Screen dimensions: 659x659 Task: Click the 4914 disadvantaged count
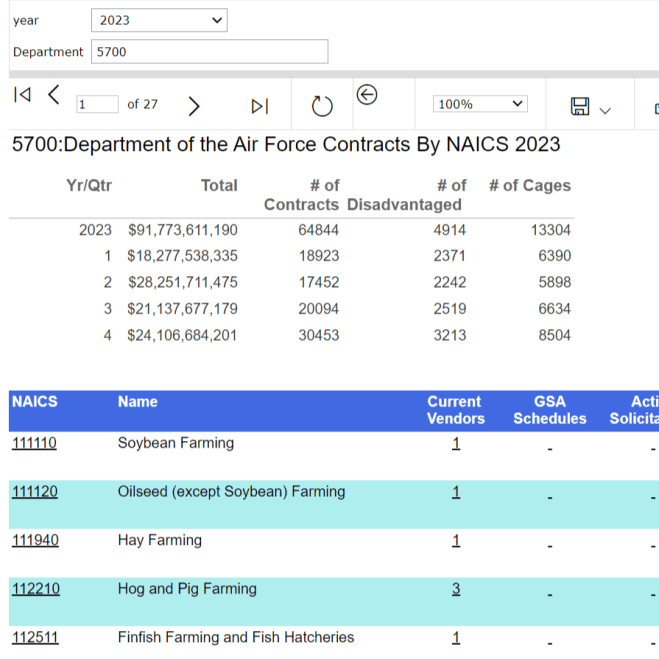[450, 230]
